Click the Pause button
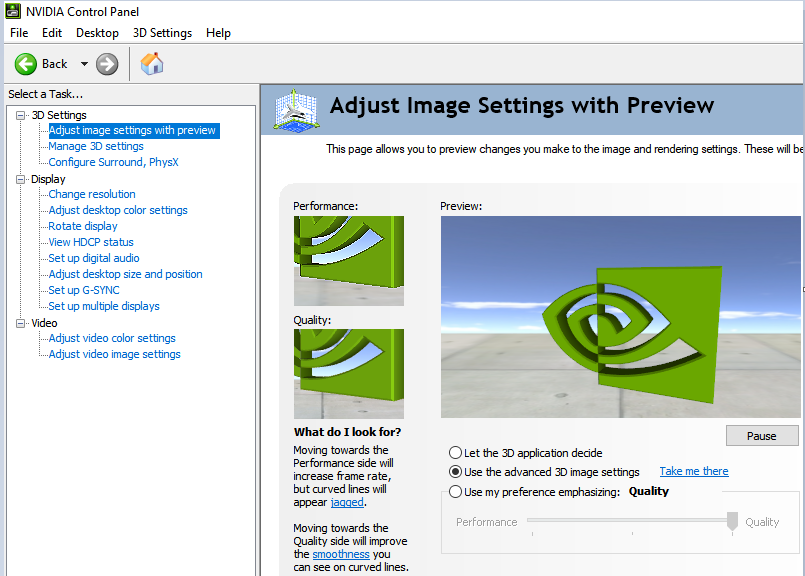The width and height of the screenshot is (805, 576). (762, 436)
